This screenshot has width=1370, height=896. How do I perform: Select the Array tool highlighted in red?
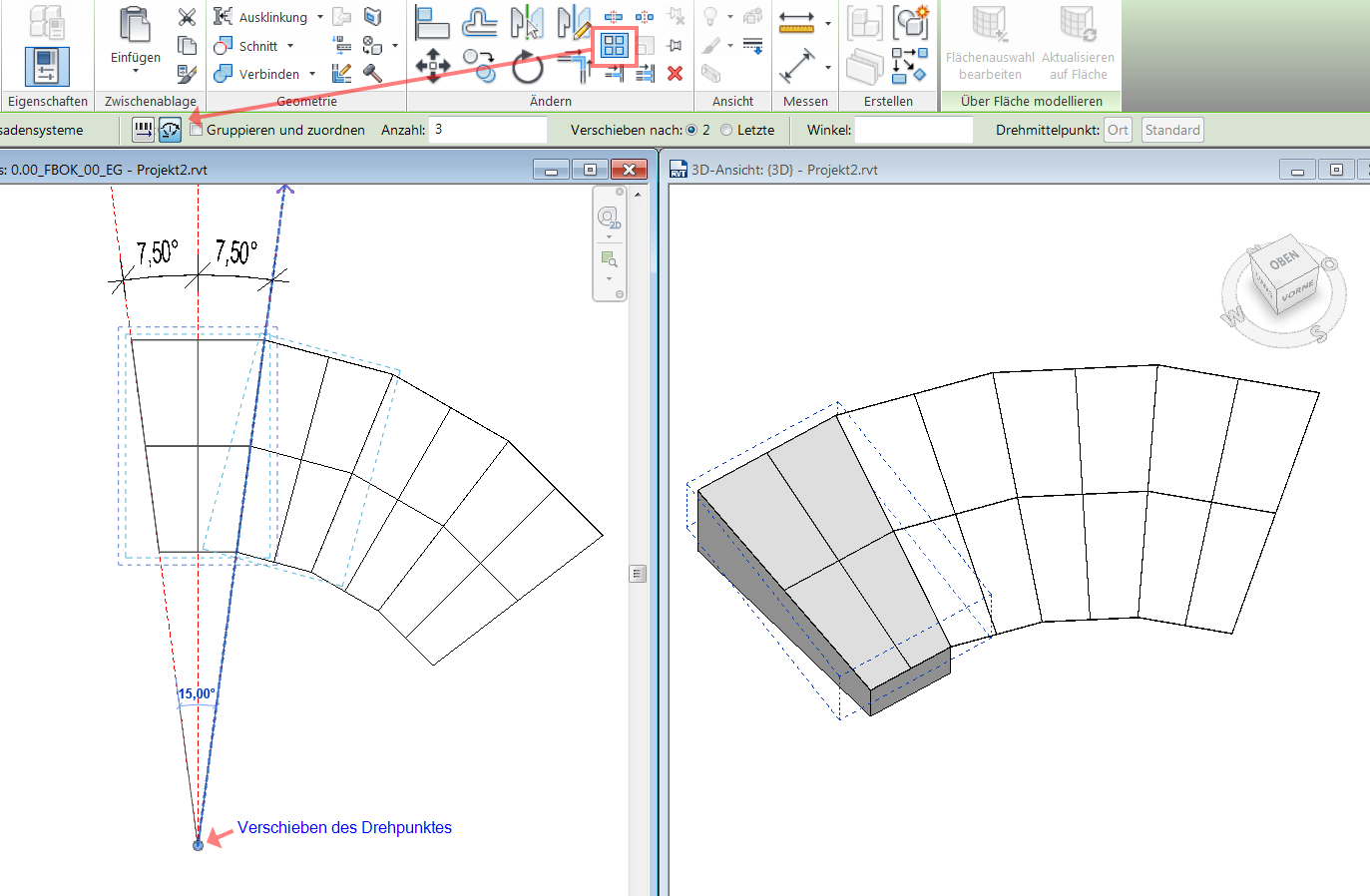click(614, 46)
